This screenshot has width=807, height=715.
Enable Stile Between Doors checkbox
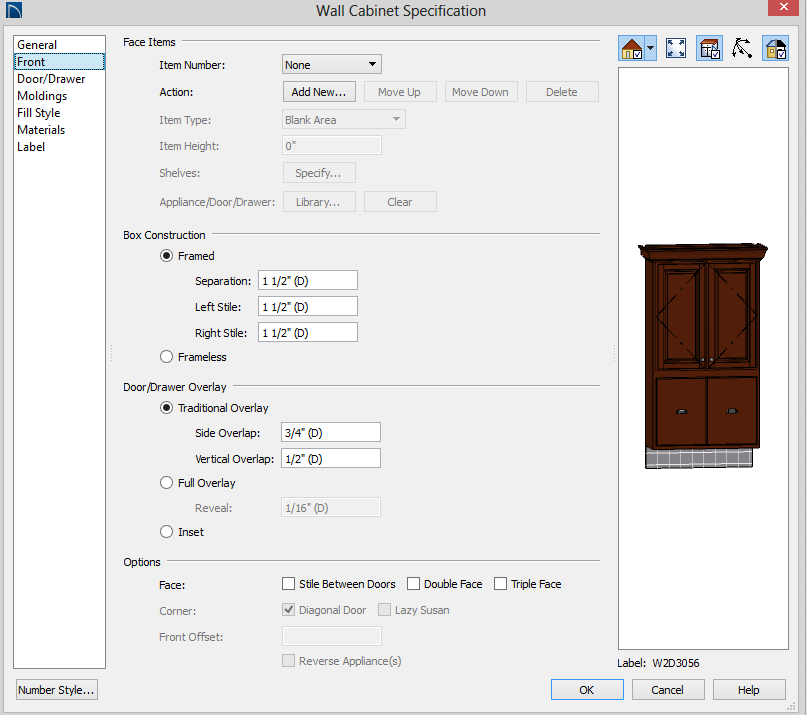(289, 584)
